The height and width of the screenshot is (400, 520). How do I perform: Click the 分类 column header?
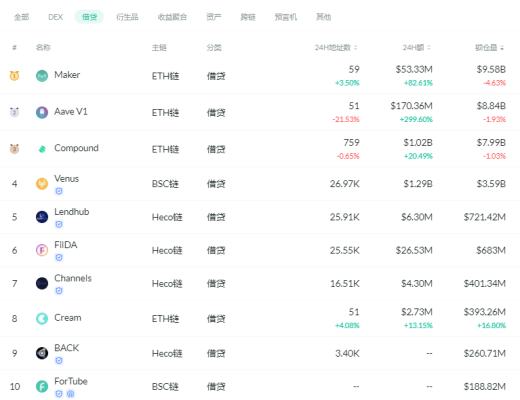(x=214, y=48)
